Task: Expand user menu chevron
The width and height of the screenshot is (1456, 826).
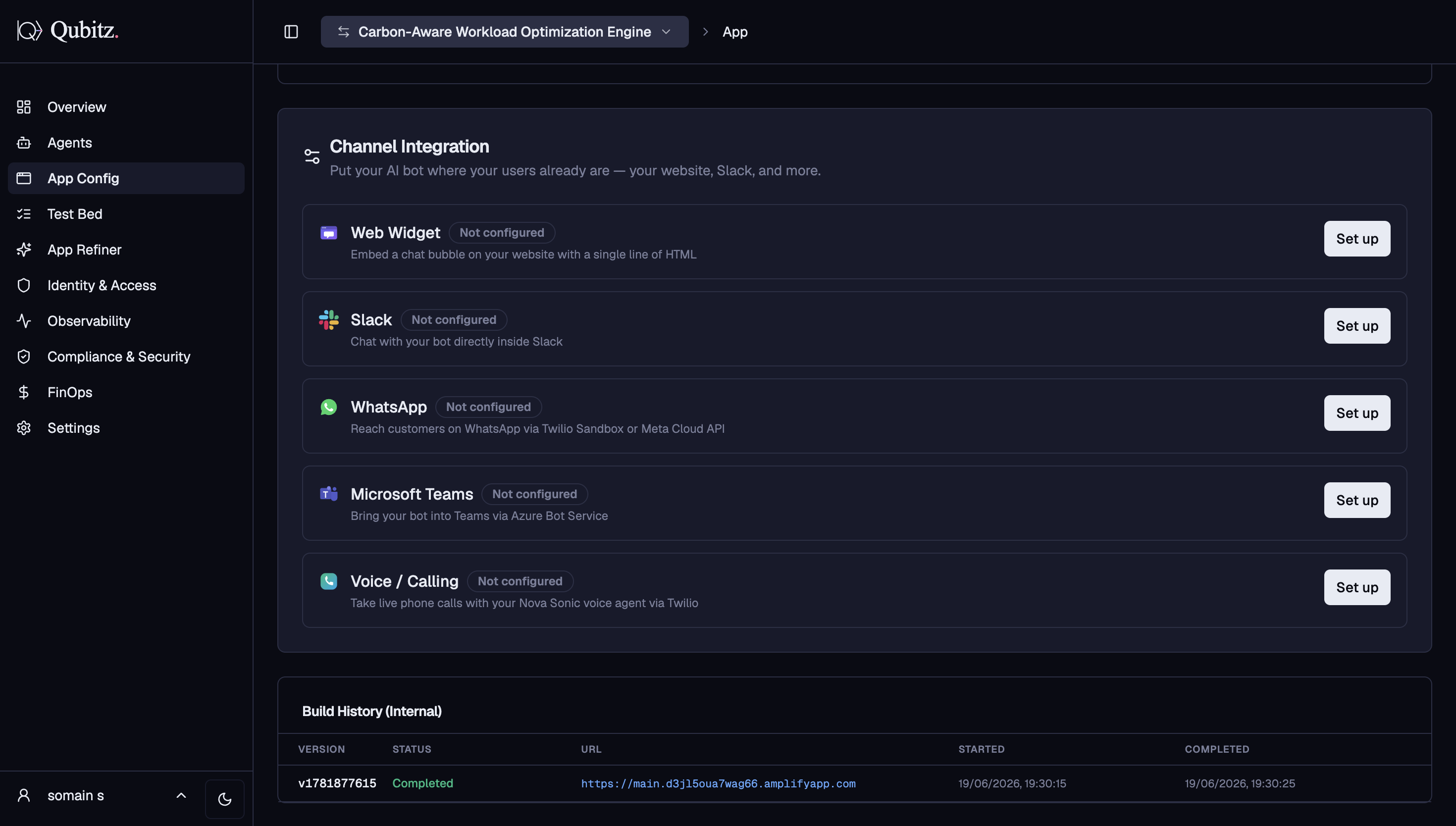Action: click(181, 796)
